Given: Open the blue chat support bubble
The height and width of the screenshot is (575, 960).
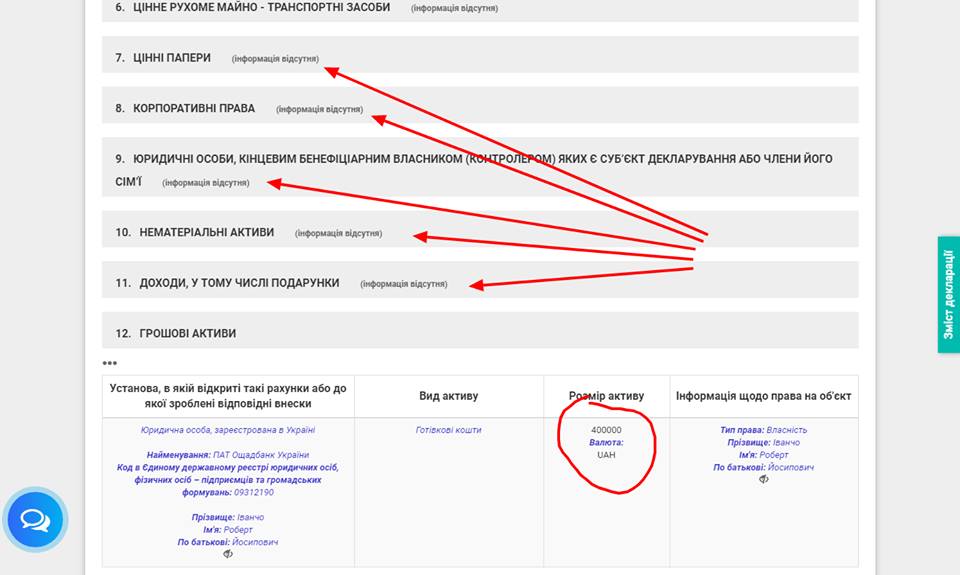Looking at the screenshot, I should 35,520.
